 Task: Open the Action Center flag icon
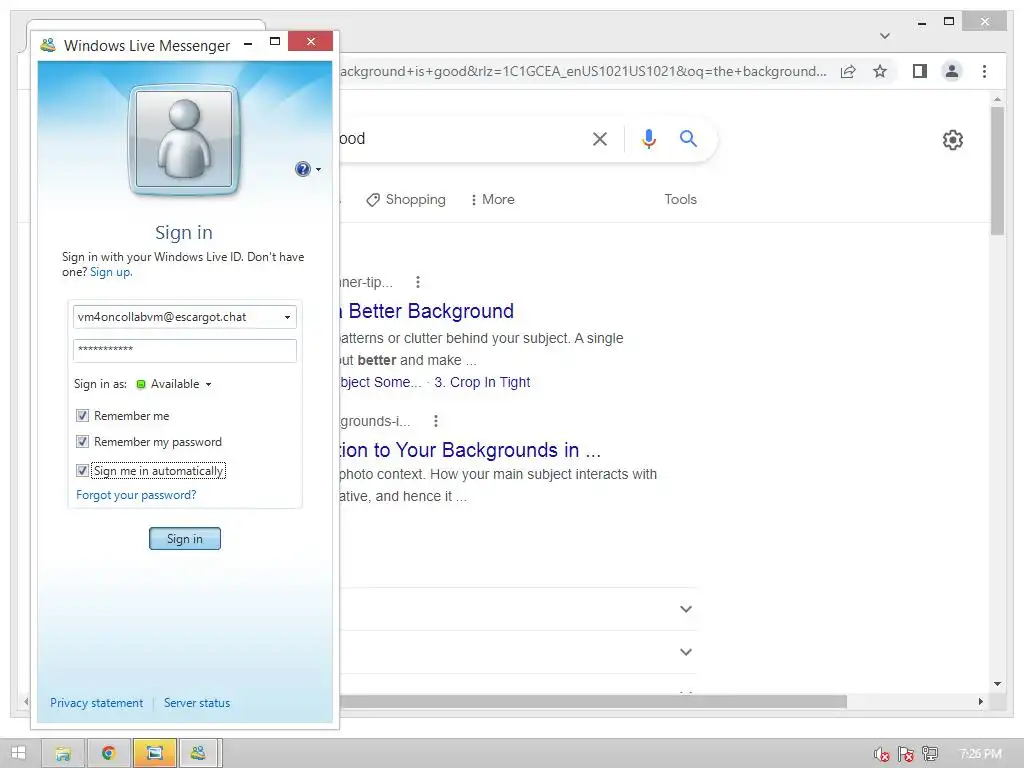(906, 754)
